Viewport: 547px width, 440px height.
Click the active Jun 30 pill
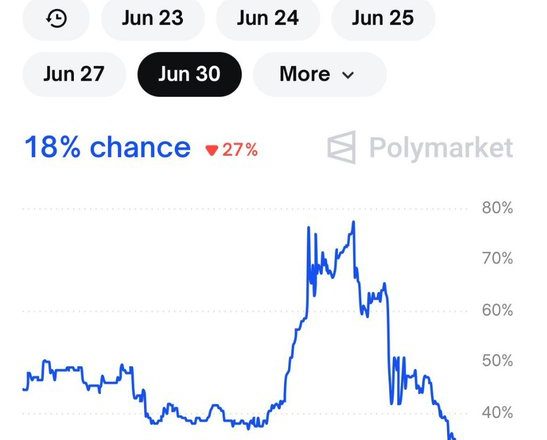click(x=189, y=74)
